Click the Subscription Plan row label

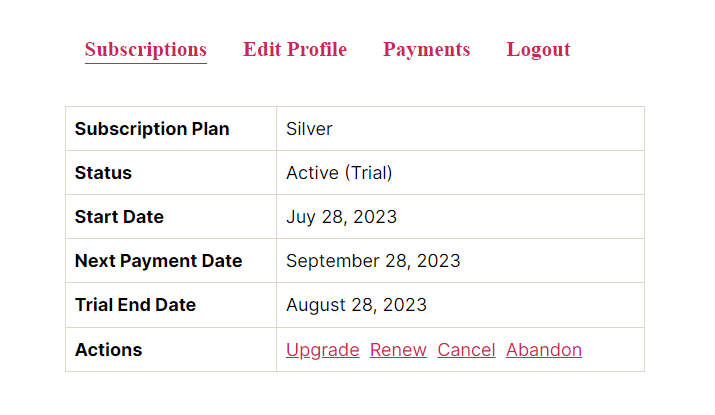[152, 129]
